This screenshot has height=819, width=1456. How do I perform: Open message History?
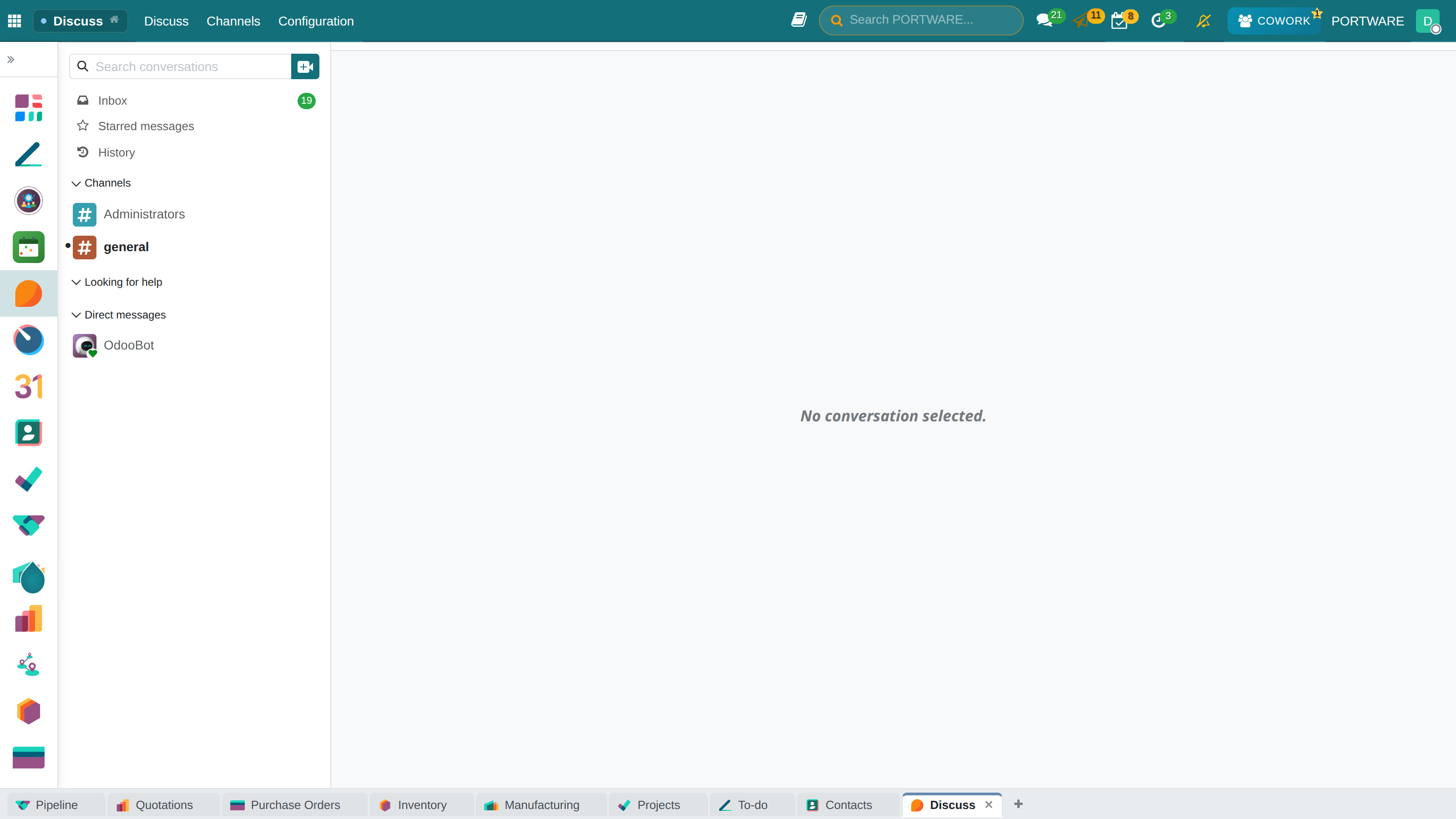(195, 152)
